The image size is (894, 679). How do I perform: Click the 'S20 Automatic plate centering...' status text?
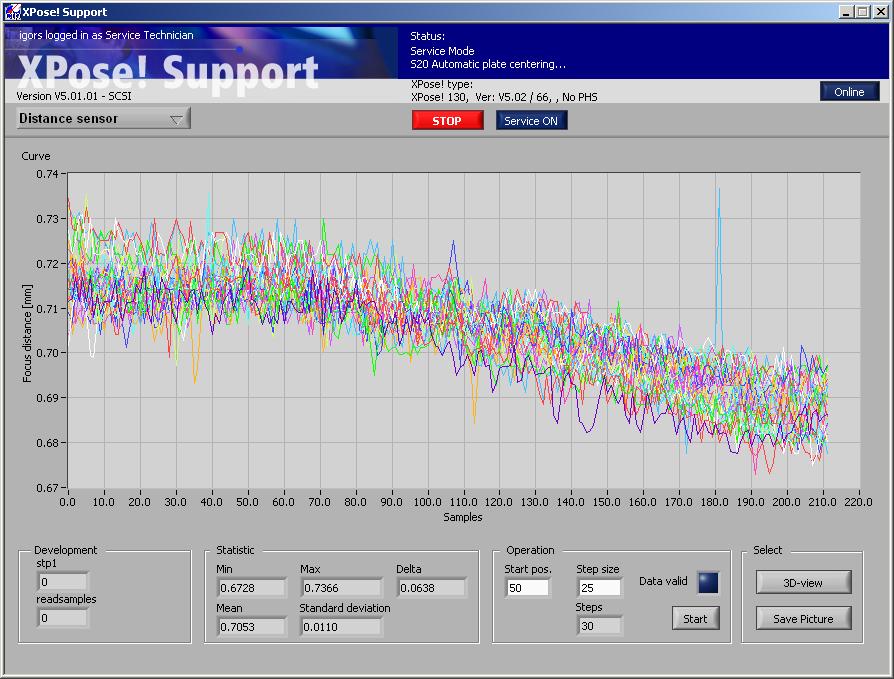click(x=488, y=64)
